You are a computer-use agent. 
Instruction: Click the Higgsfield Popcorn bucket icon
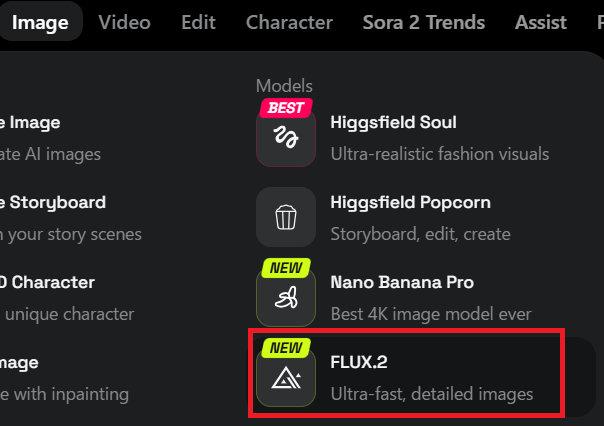(x=286, y=217)
